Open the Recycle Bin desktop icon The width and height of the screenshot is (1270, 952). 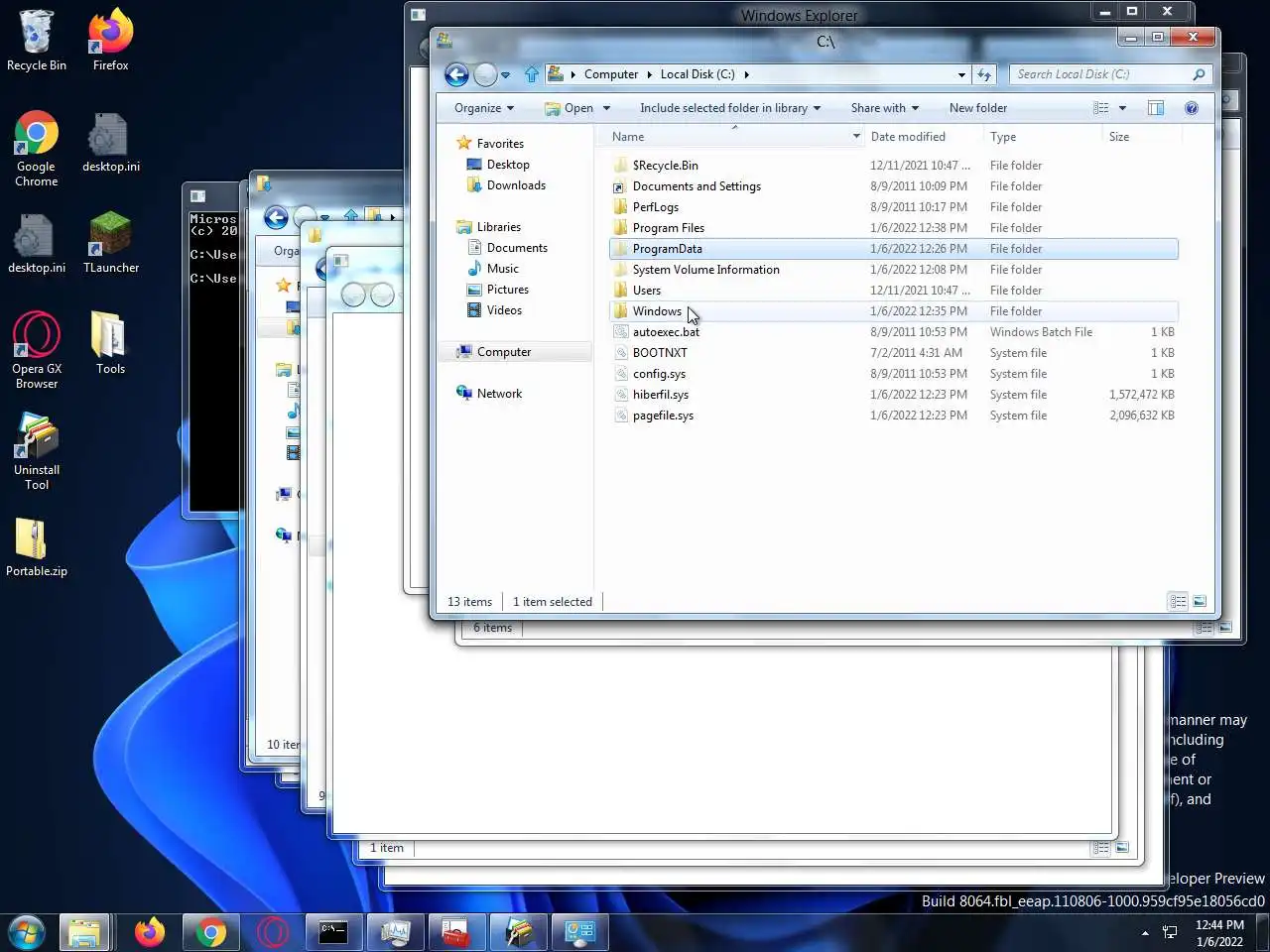click(x=37, y=41)
